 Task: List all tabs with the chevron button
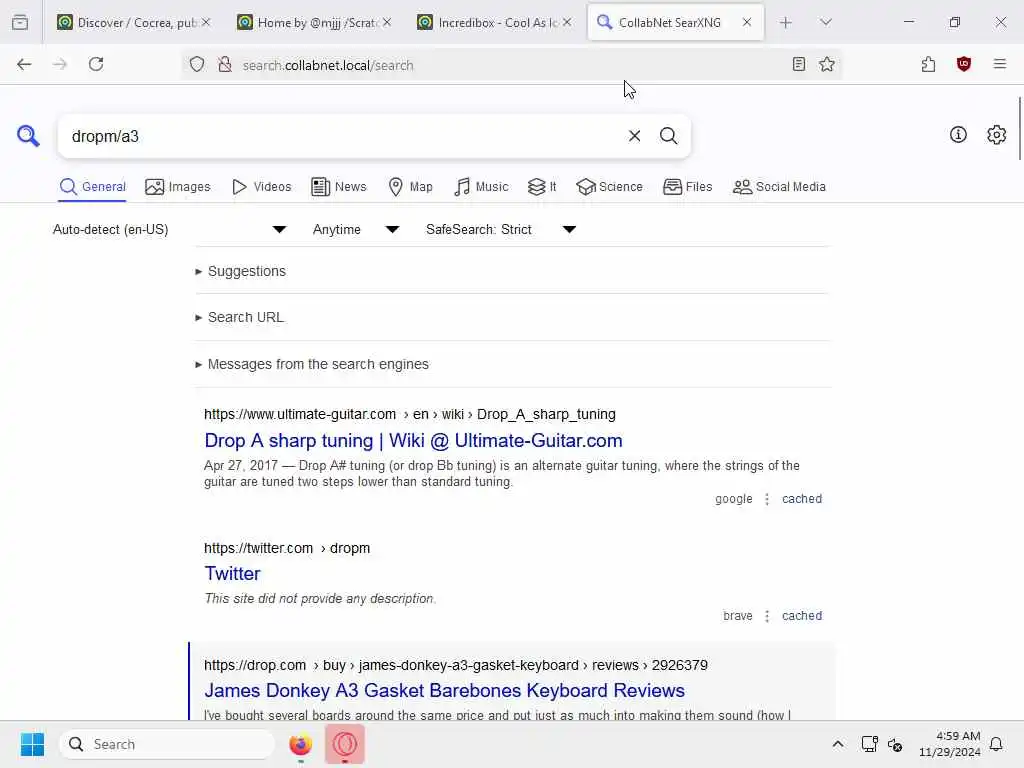pos(825,22)
